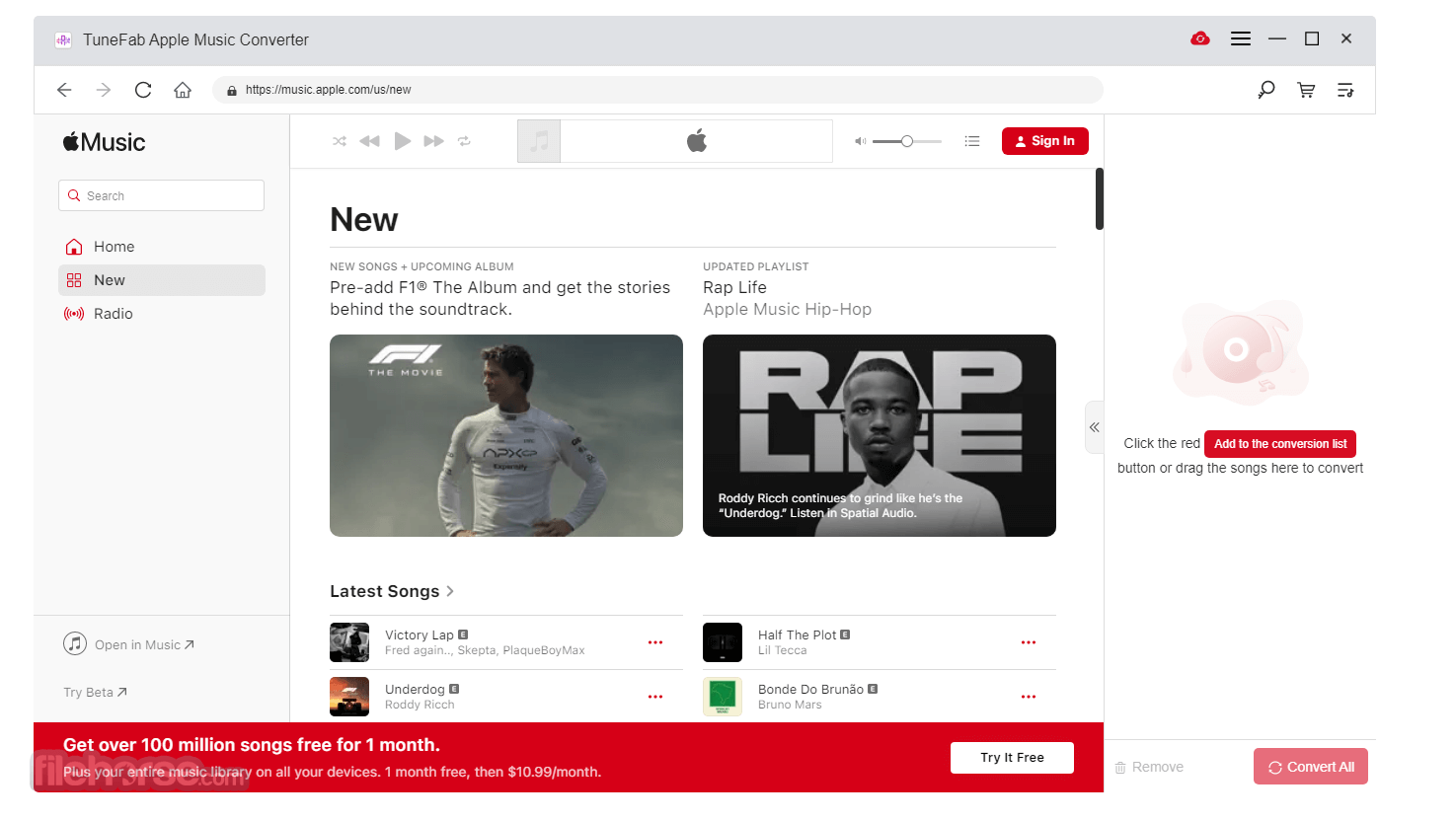Click the Pre-add F1 The Album headline
The image size is (1456, 821).
click(x=499, y=298)
